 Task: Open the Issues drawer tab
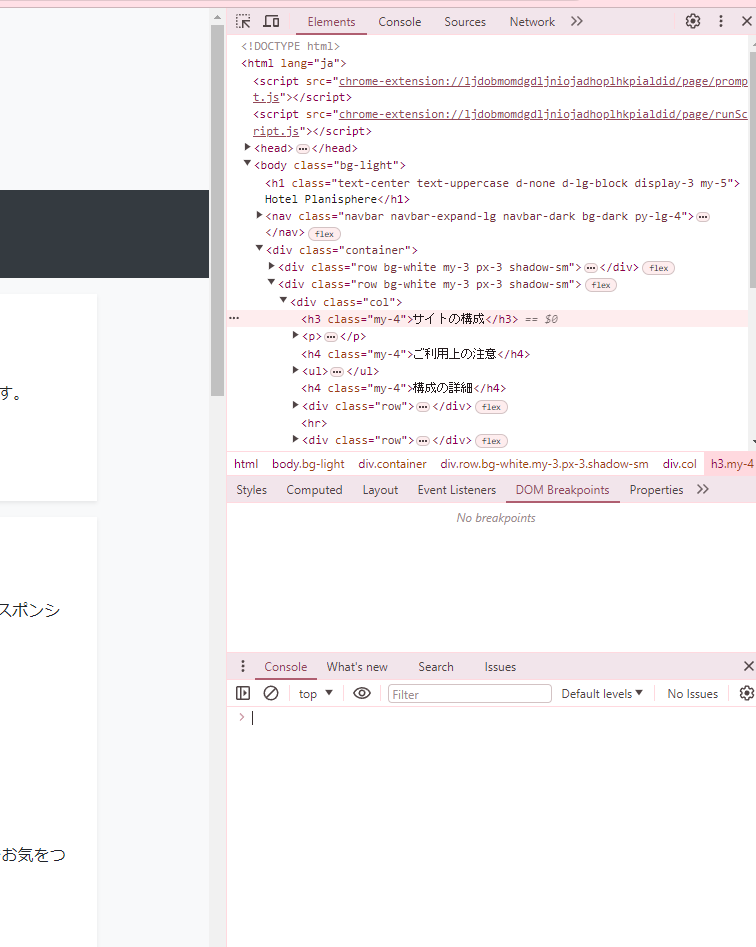click(500, 667)
